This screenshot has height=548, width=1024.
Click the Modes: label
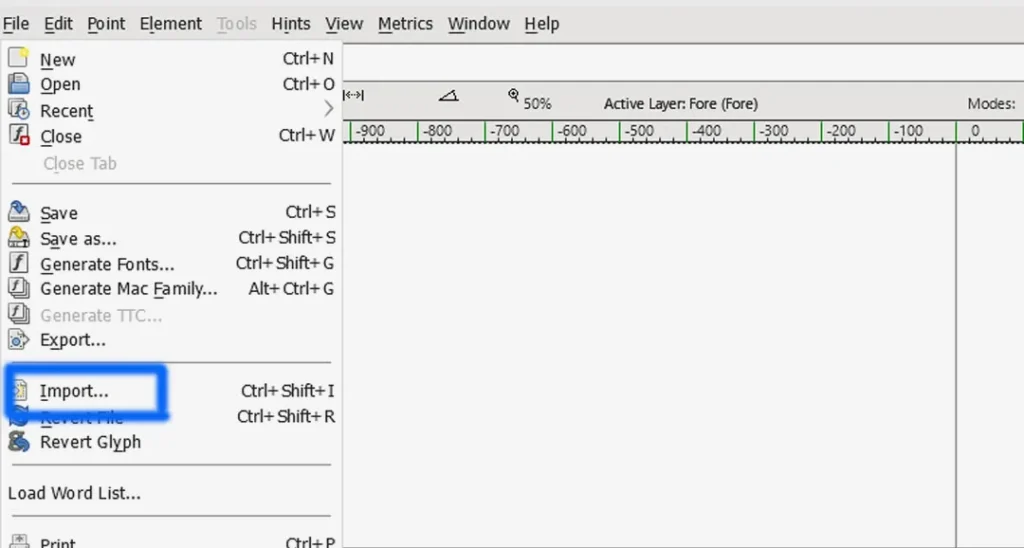tap(991, 104)
